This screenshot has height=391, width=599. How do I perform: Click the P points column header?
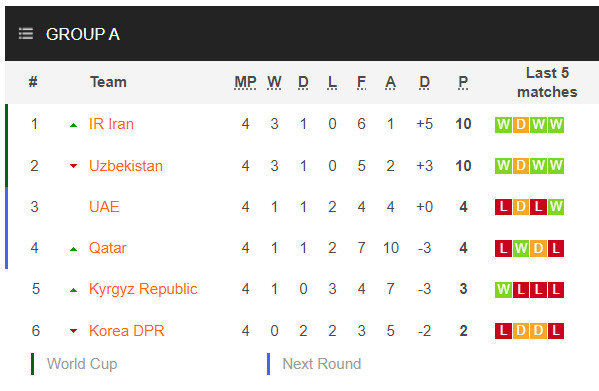[x=463, y=82]
